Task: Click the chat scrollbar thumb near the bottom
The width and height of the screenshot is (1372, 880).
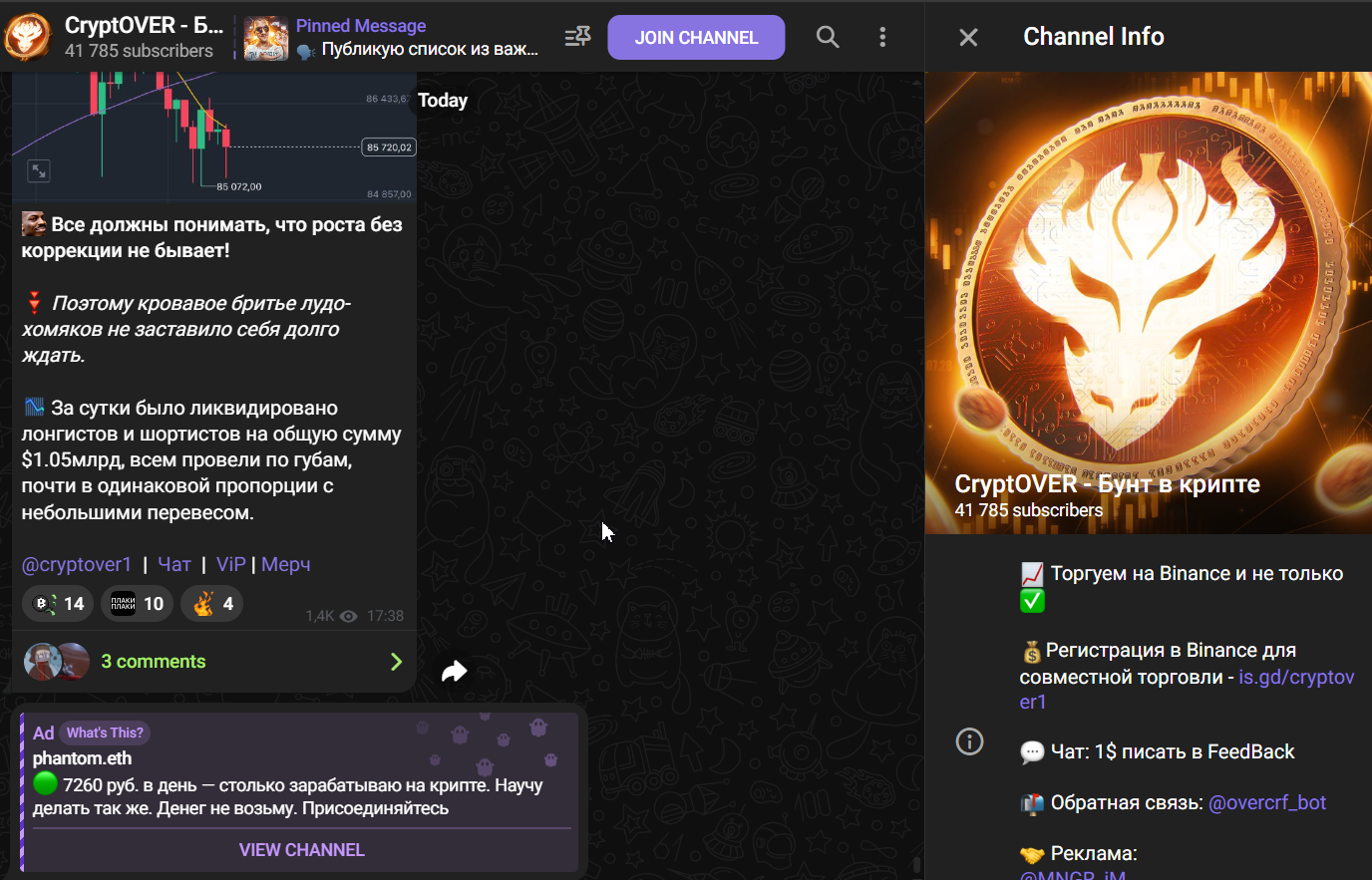Action: pyautogui.click(x=917, y=865)
